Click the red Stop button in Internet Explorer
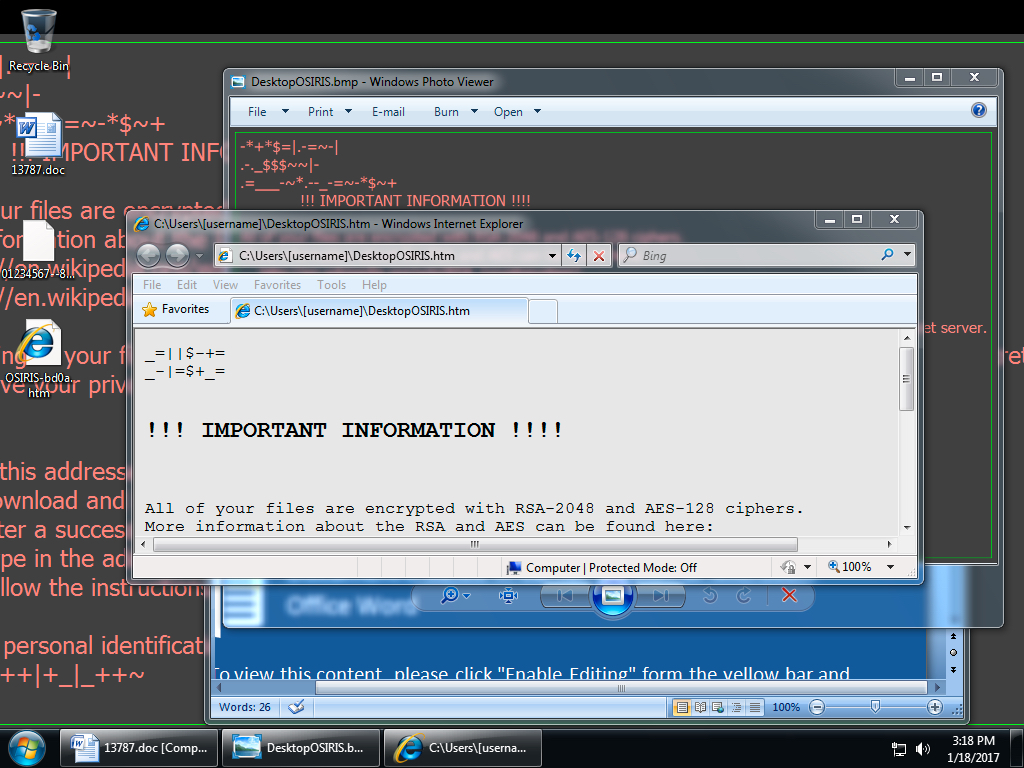This screenshot has width=1024, height=768. [x=598, y=255]
